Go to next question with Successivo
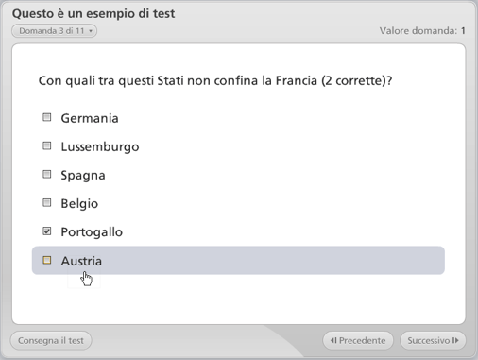Image resolution: width=478 pixels, height=360 pixels. pos(433,341)
